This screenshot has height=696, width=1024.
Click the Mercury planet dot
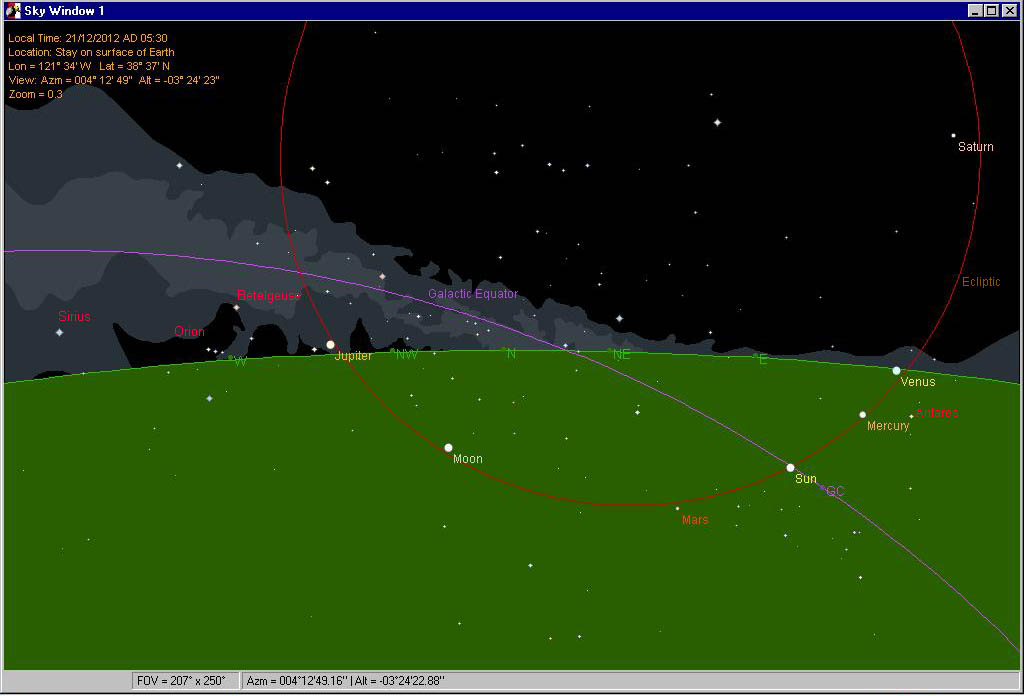tap(862, 414)
